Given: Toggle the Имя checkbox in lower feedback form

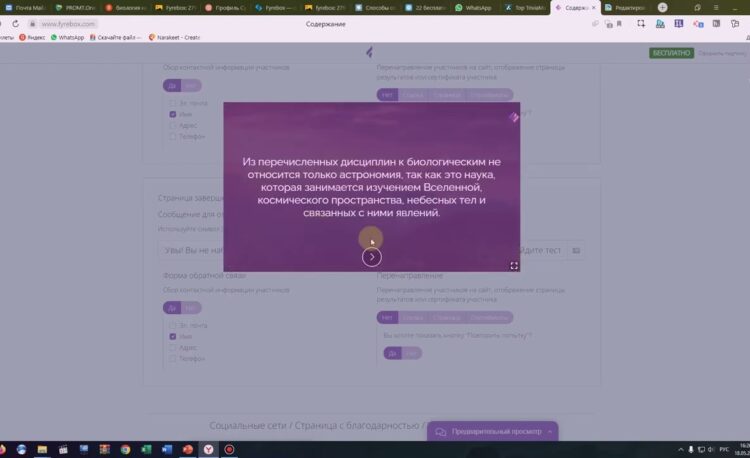Looking at the screenshot, I should pos(173,337).
